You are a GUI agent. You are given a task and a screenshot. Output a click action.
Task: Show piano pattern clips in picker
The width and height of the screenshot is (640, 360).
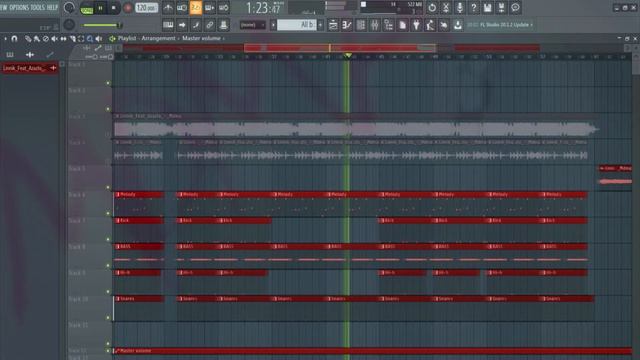(10, 55)
